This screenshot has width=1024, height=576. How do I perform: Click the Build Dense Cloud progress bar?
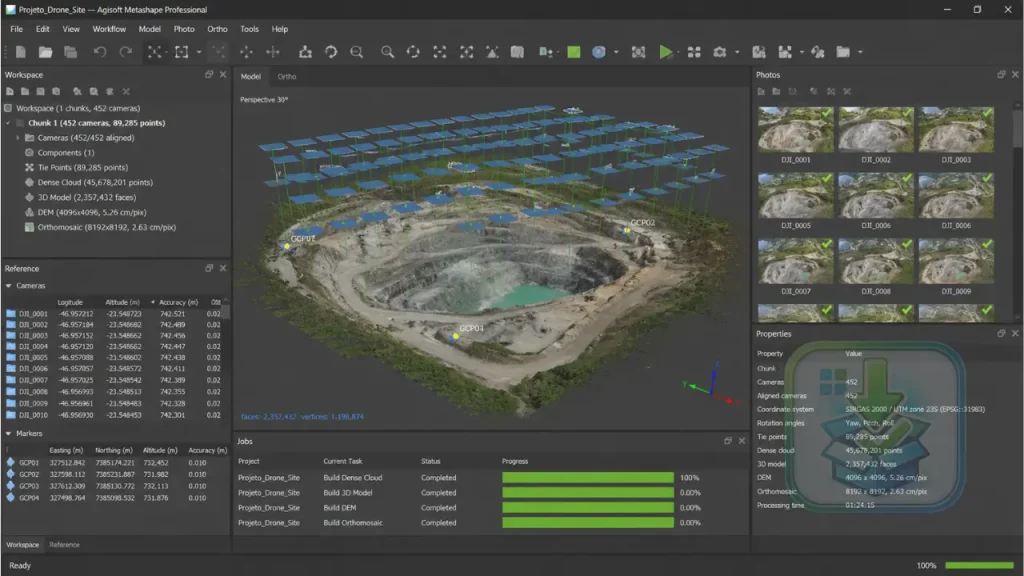(x=588, y=478)
